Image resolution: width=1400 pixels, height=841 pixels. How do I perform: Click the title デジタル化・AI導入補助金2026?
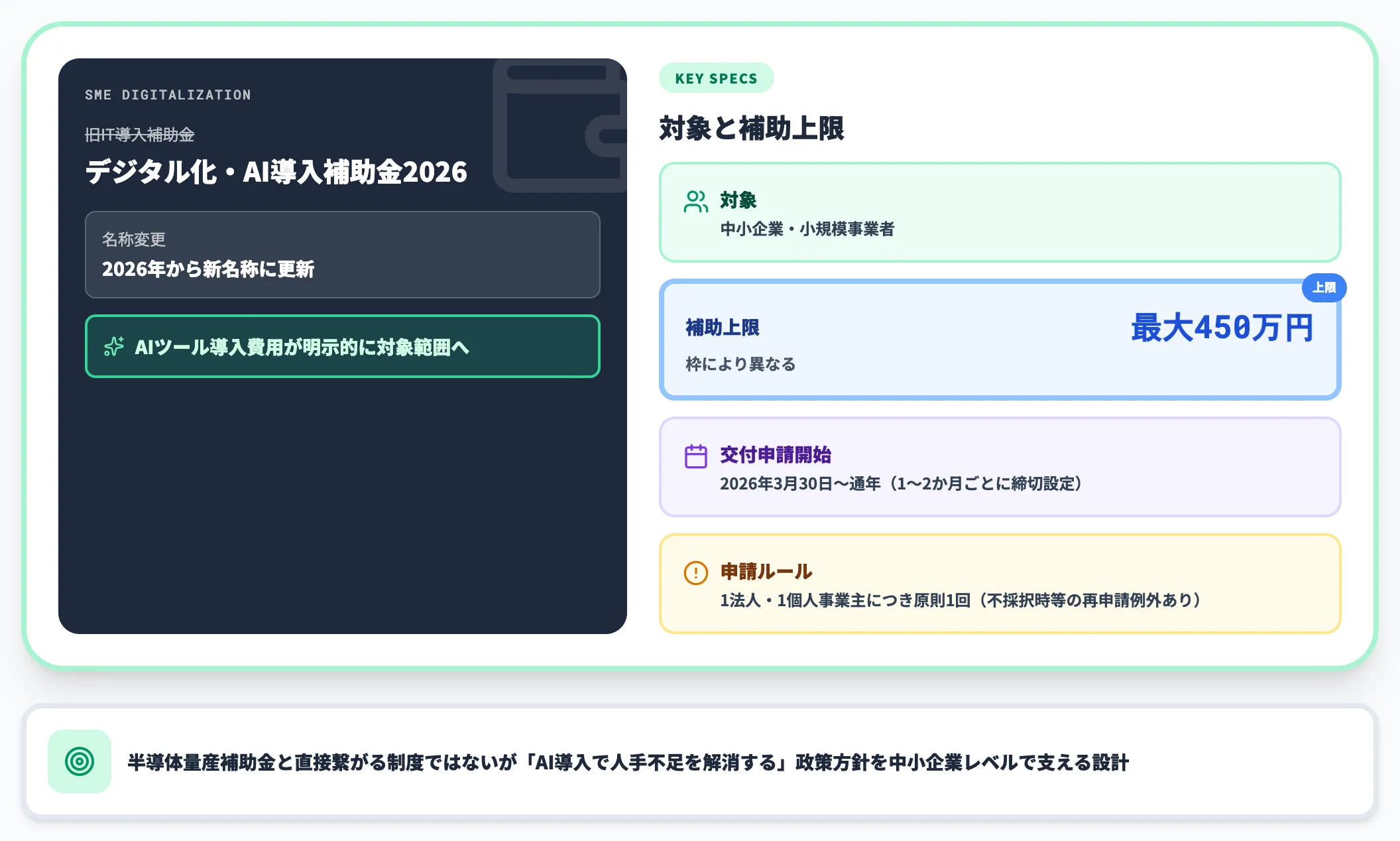pyautogui.click(x=276, y=172)
